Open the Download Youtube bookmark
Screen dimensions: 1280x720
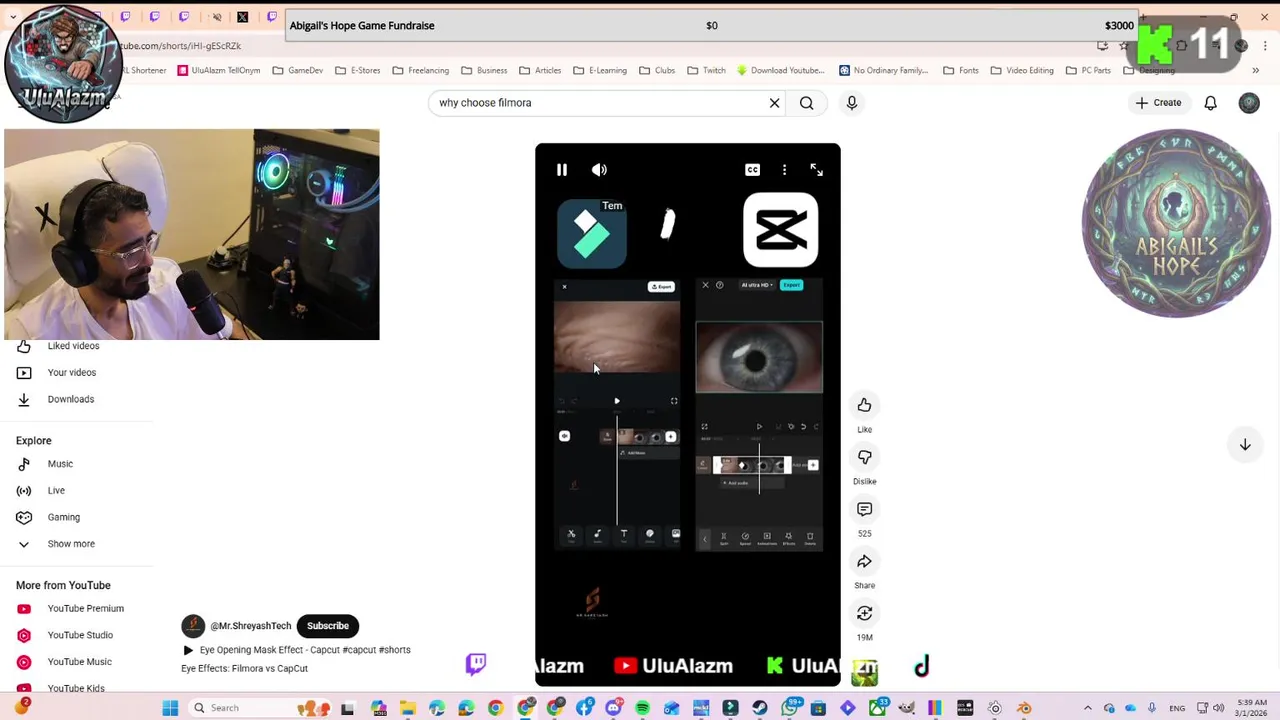coord(780,71)
